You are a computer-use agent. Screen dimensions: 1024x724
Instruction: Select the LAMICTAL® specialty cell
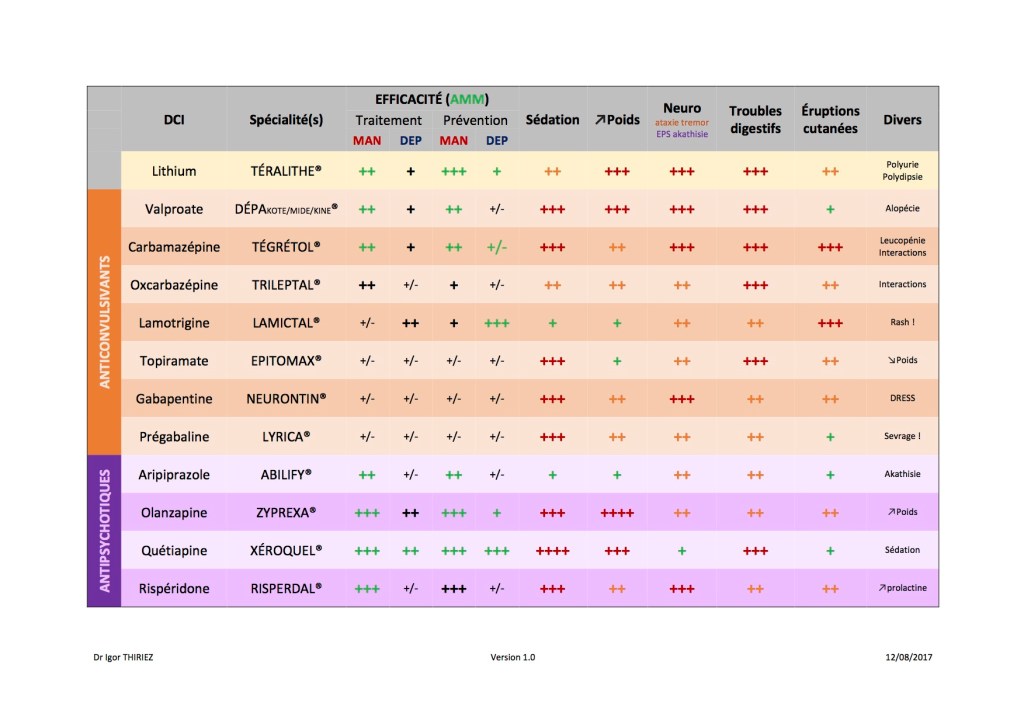(286, 322)
